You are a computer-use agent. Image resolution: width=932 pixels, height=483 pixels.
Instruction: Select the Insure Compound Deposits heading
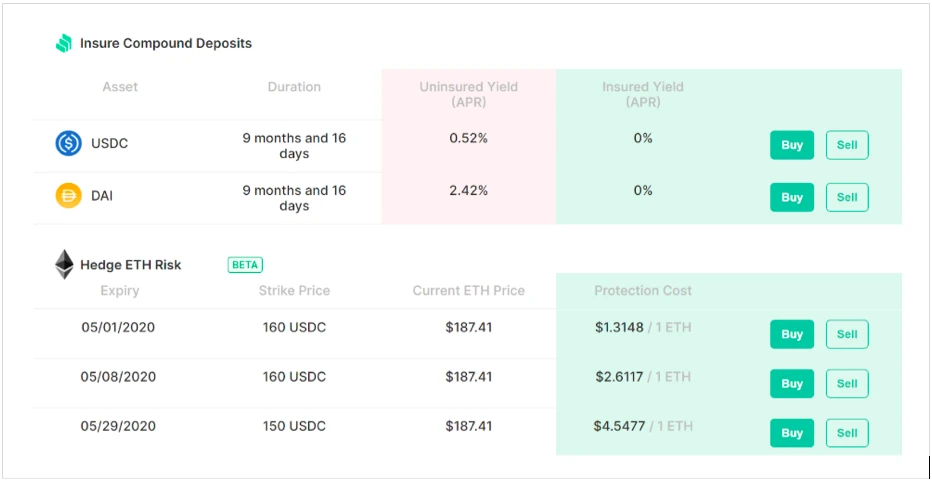coord(166,43)
